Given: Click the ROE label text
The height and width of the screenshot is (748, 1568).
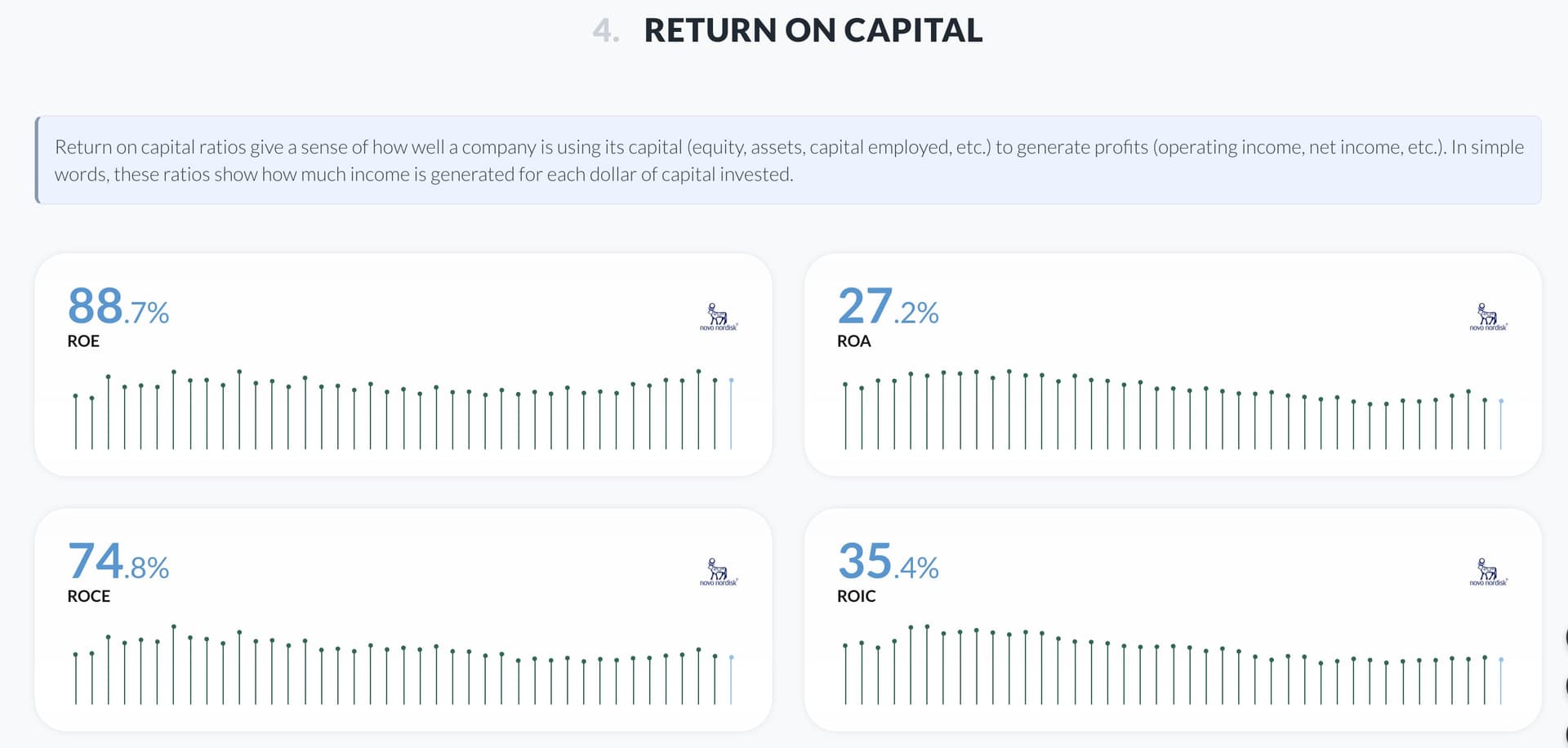Looking at the screenshot, I should click(83, 341).
